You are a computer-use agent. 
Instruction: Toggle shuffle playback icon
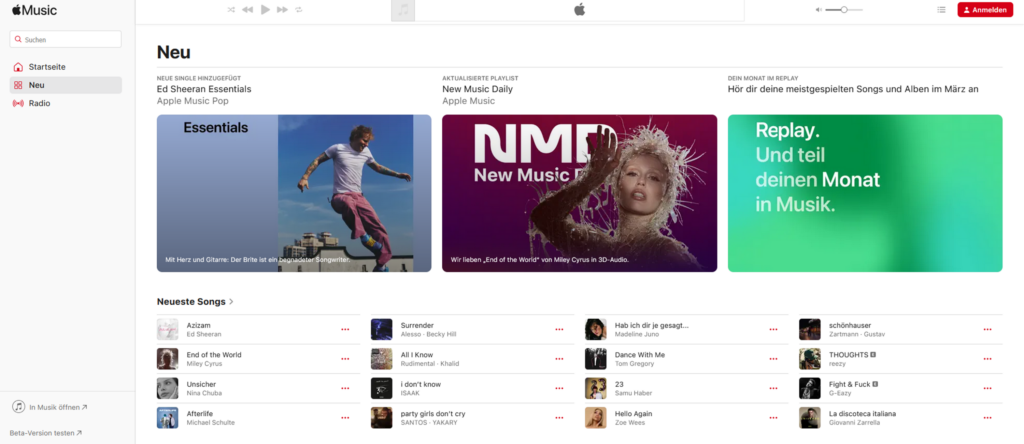231,10
